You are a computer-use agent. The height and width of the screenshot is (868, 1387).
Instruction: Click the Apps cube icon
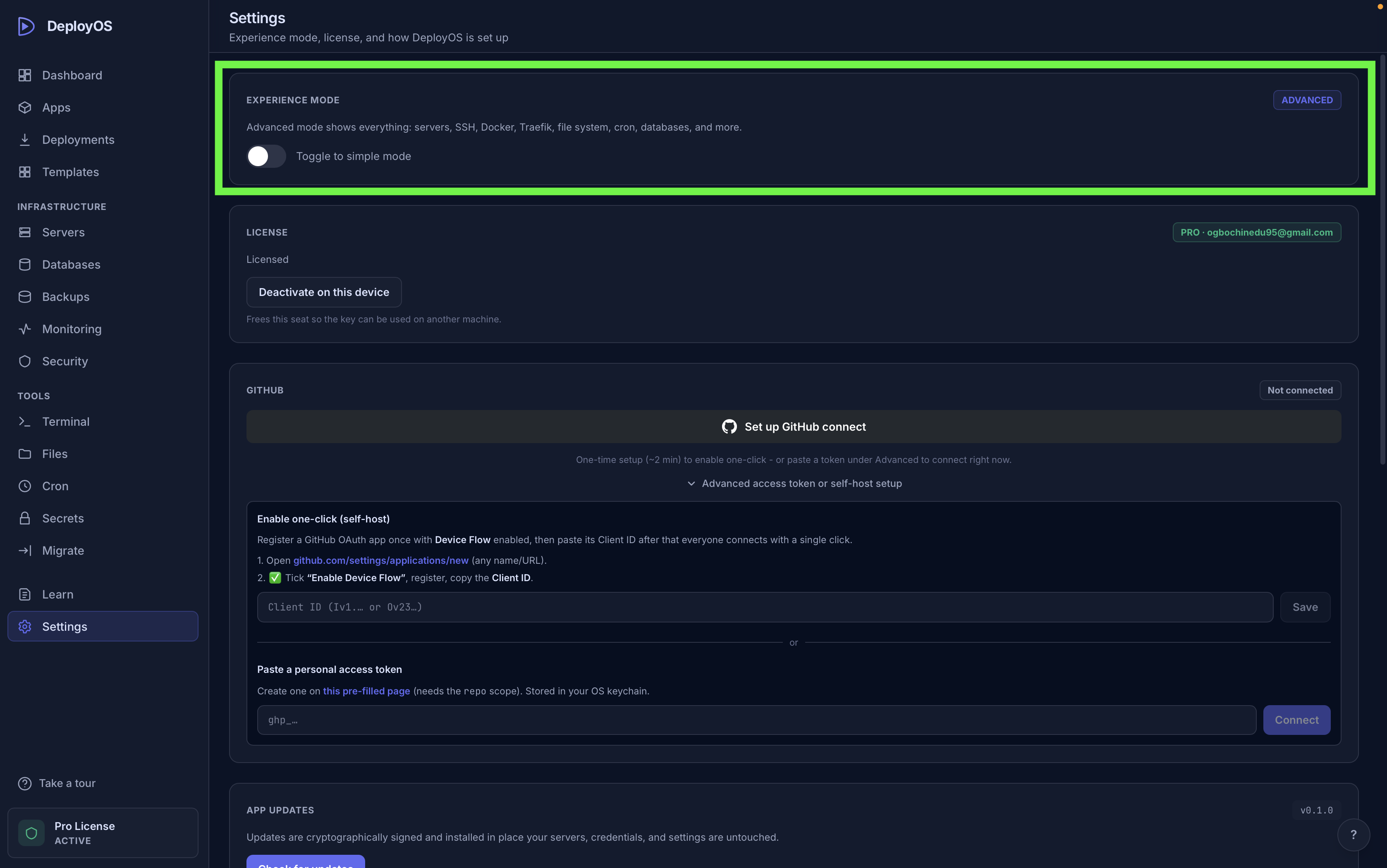point(25,107)
